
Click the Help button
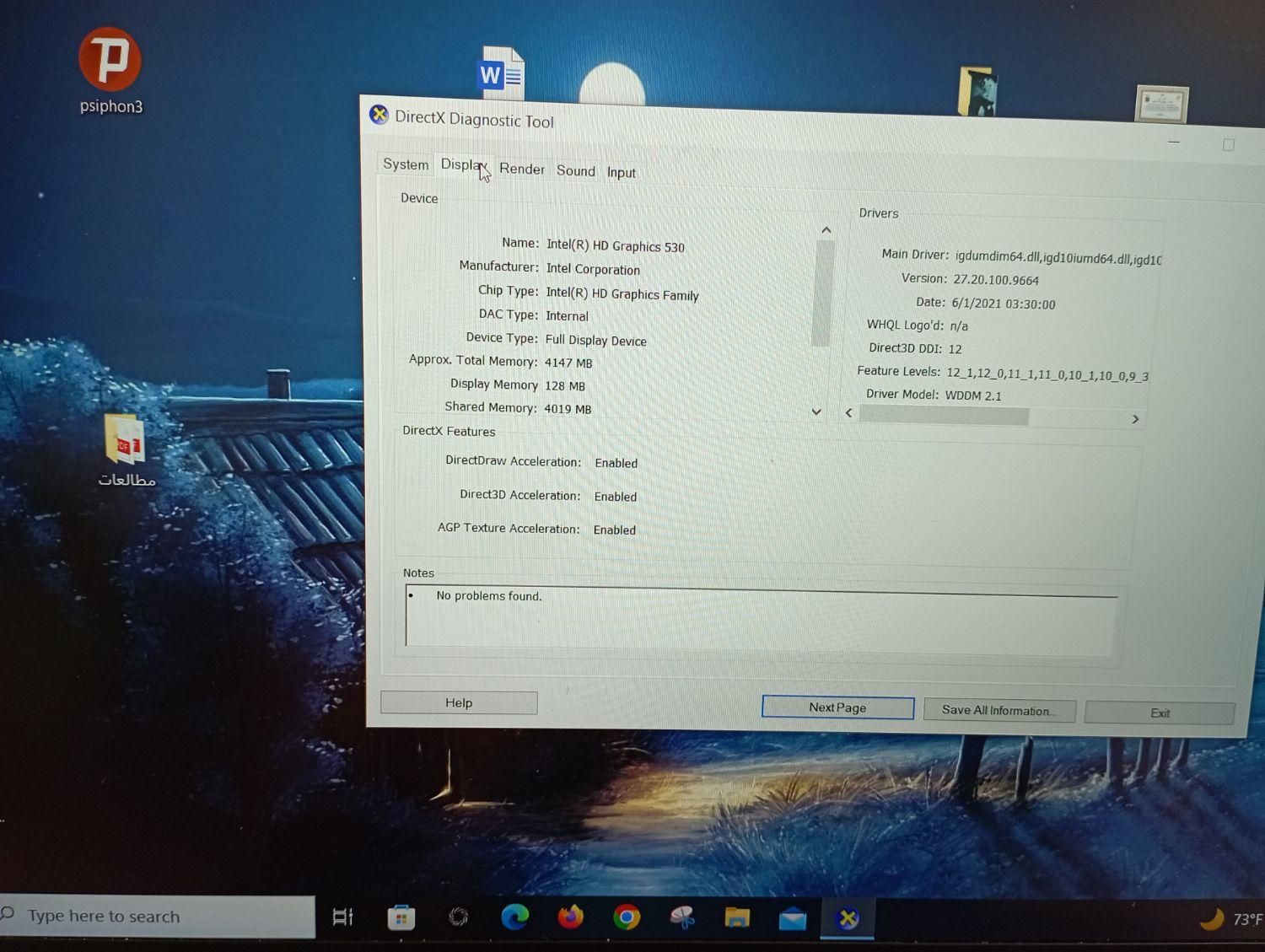(x=459, y=702)
